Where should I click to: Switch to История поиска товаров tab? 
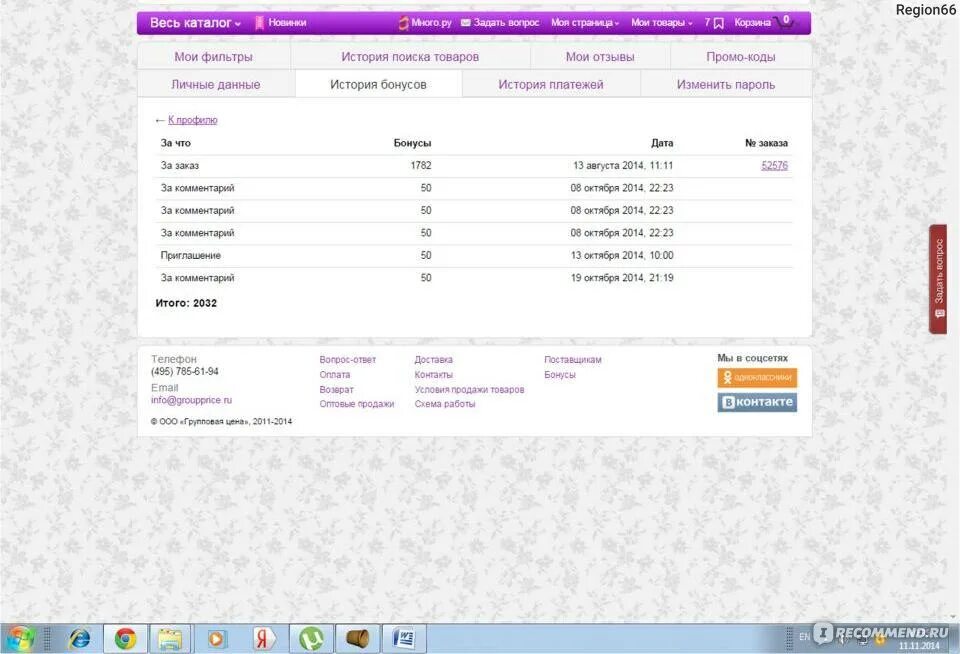pos(410,56)
